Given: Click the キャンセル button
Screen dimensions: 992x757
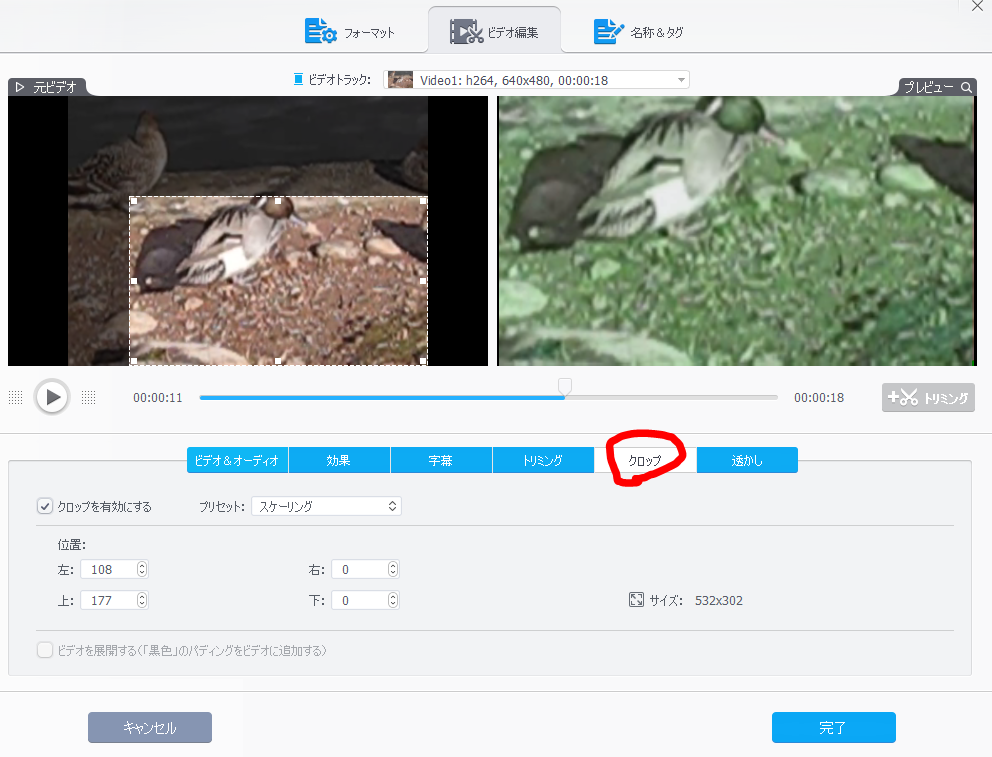Looking at the screenshot, I should point(150,727).
